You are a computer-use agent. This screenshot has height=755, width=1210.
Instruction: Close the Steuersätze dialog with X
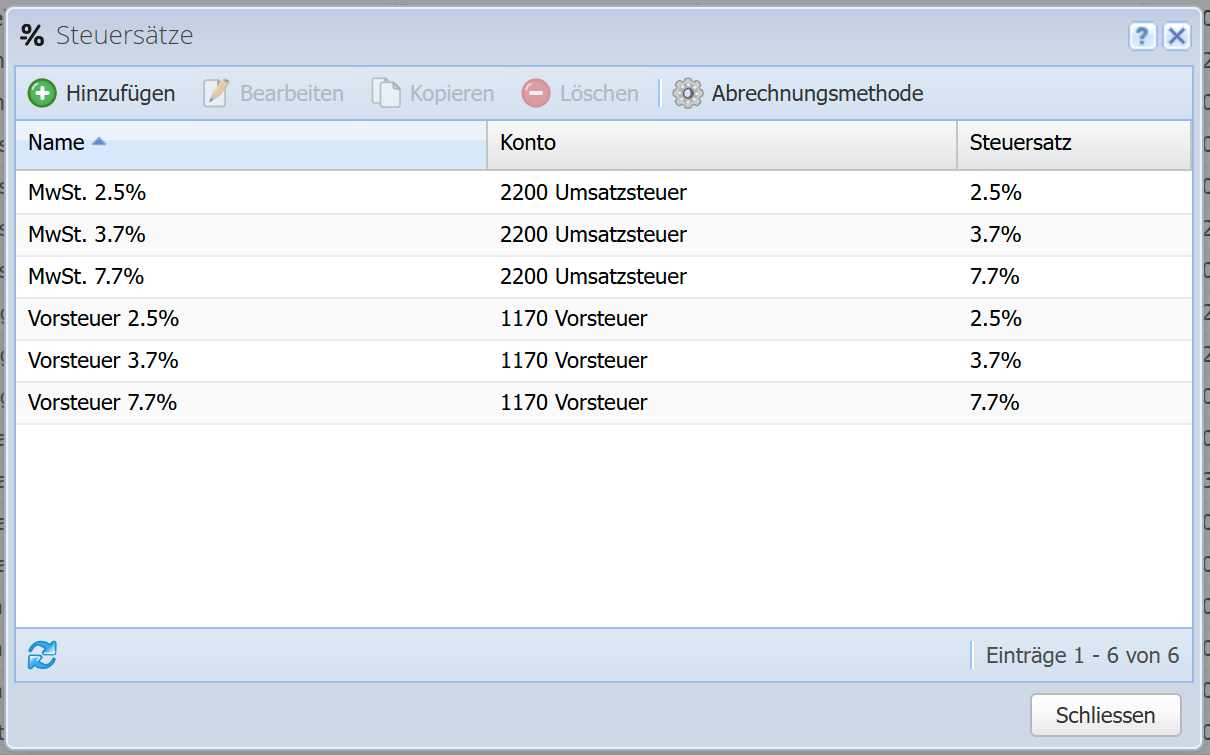click(1177, 37)
